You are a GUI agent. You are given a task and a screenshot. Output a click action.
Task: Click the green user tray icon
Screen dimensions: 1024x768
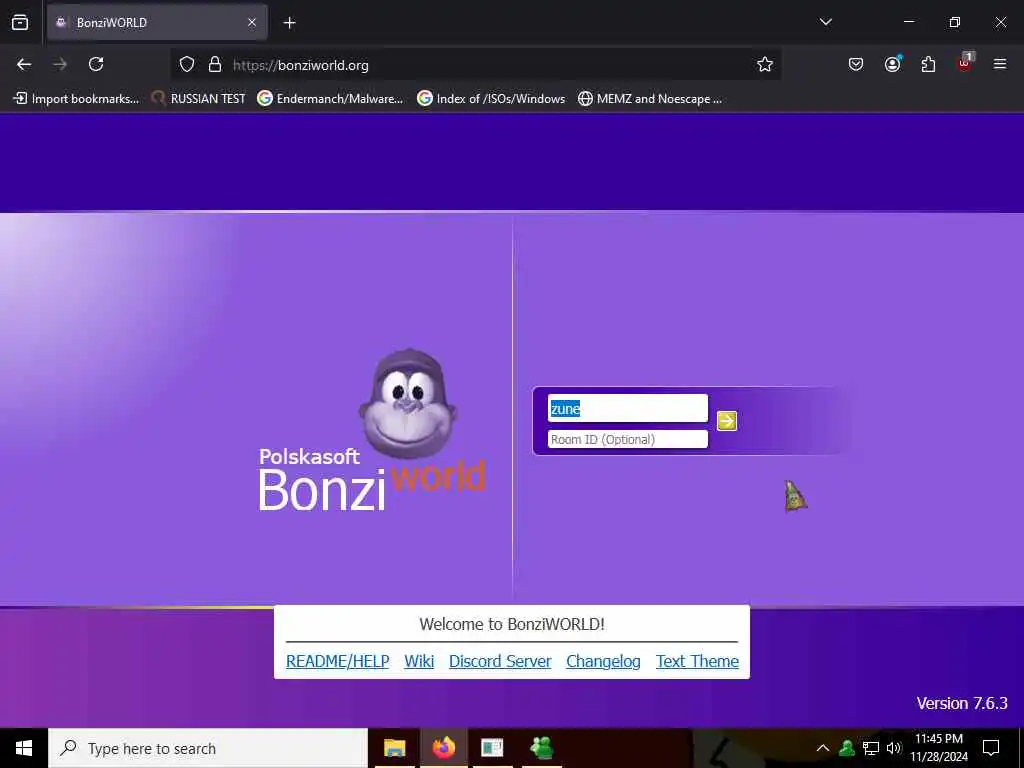[x=847, y=748]
